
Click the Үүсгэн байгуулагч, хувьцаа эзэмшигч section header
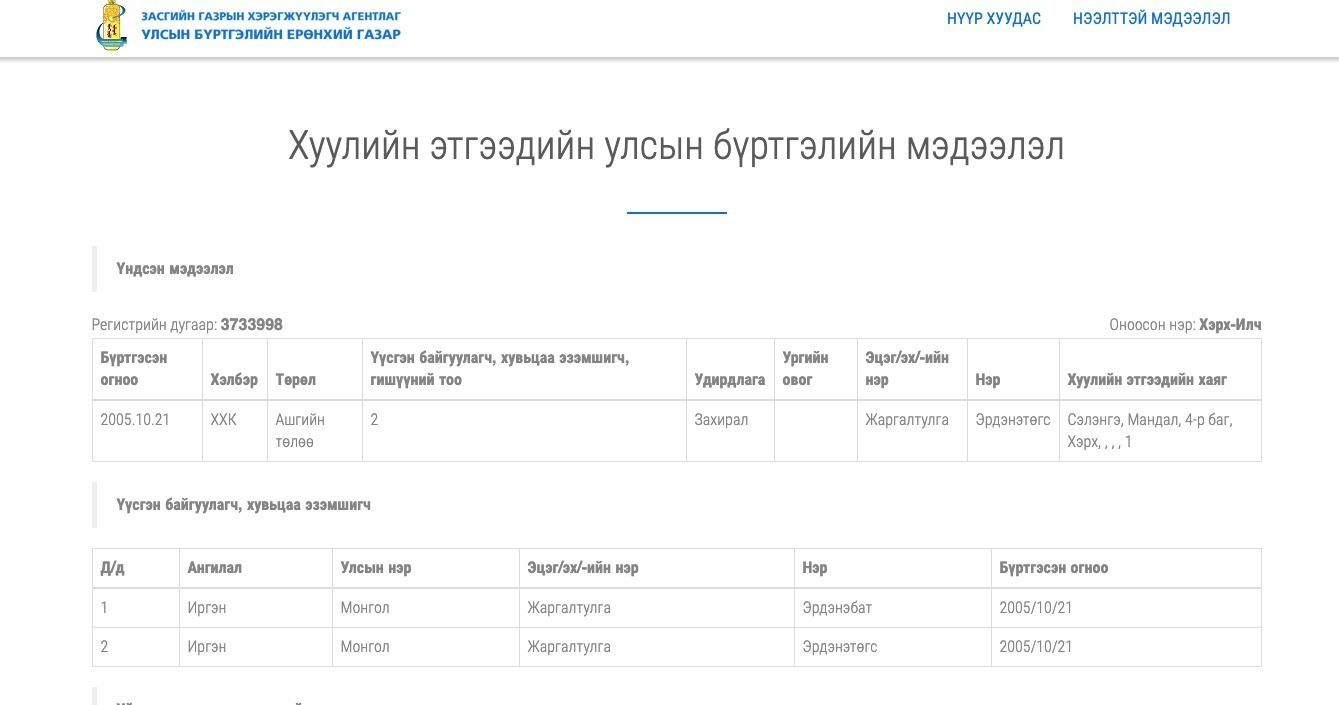point(243,505)
